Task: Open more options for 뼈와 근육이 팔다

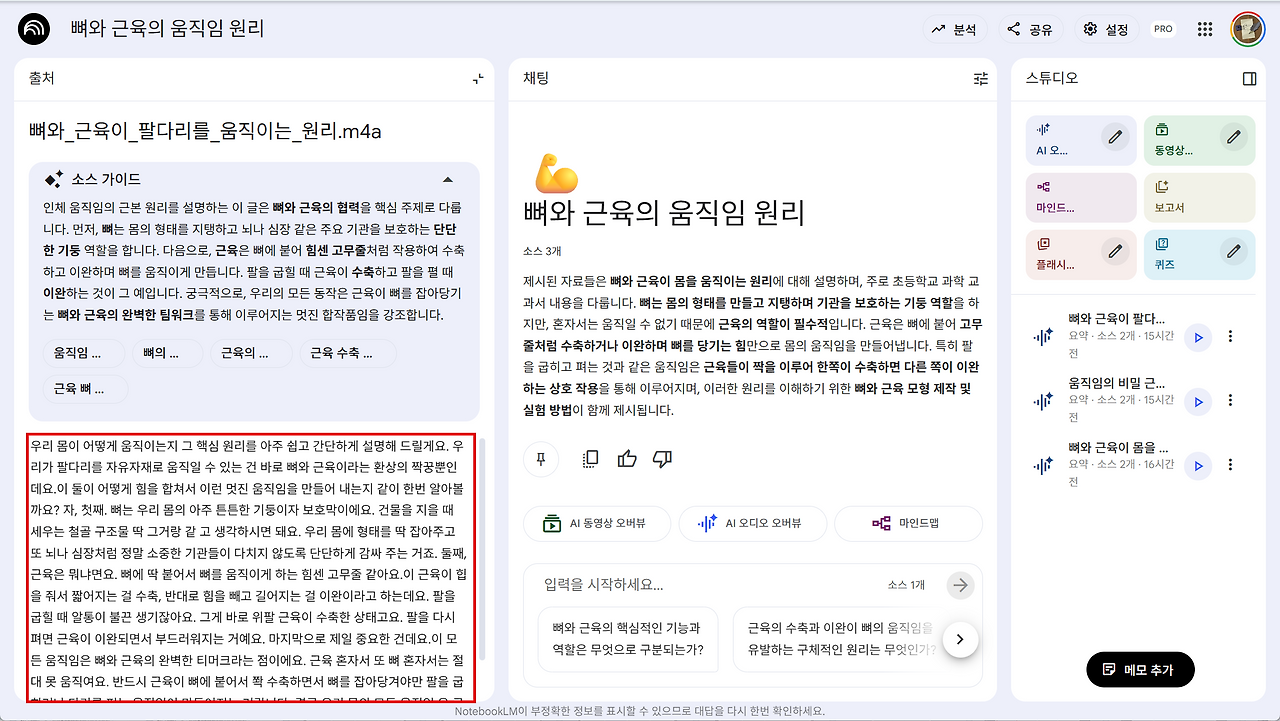Action: 1231,337
